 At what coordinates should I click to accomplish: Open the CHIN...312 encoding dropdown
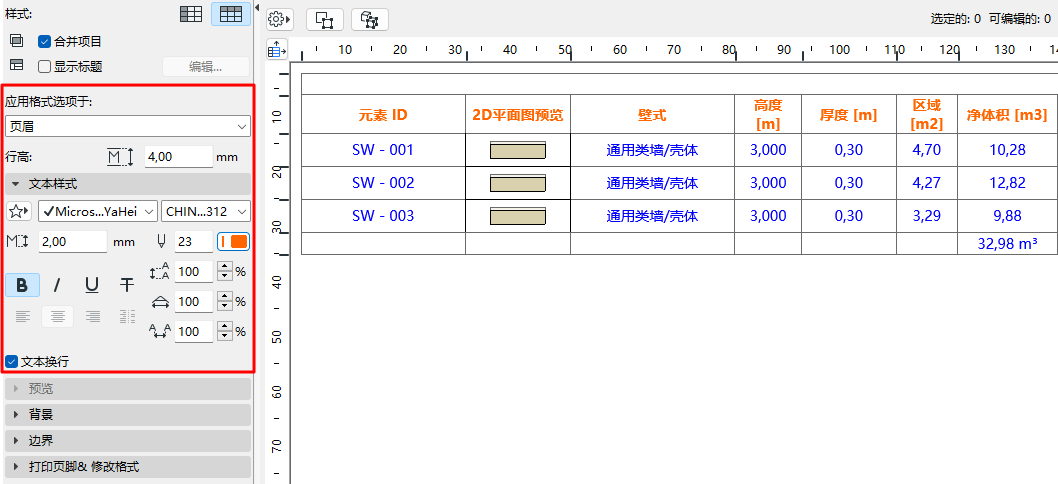[x=206, y=211]
